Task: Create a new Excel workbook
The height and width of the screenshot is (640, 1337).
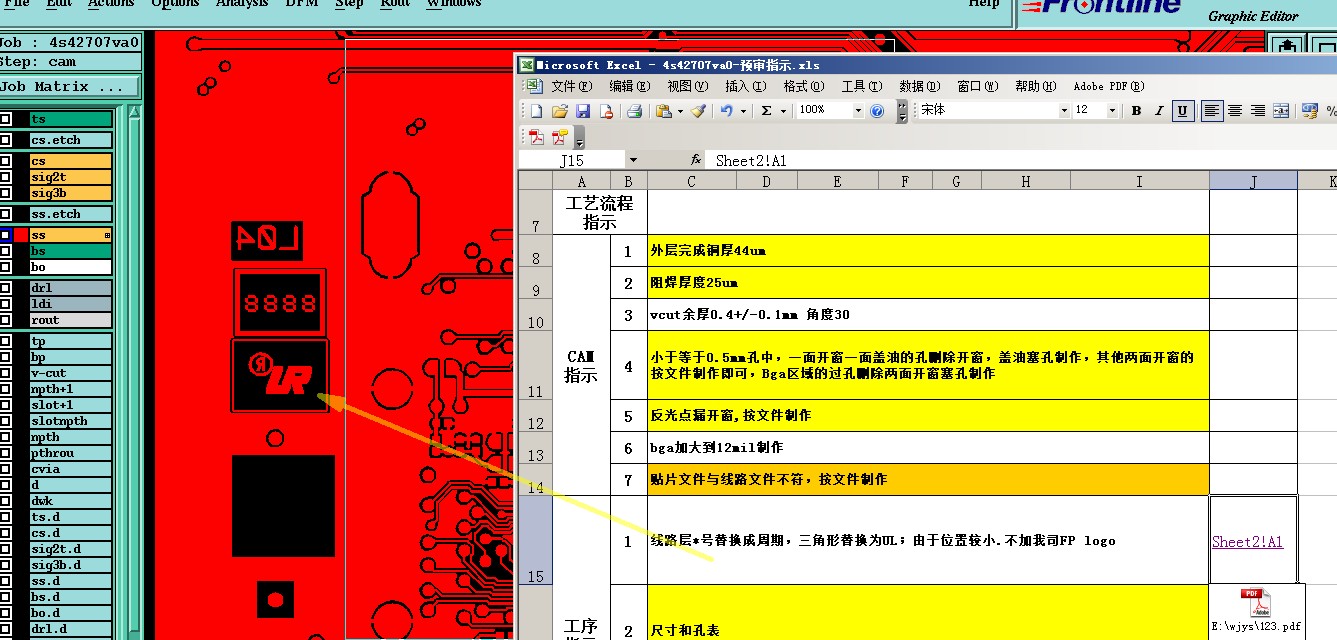Action: point(536,111)
